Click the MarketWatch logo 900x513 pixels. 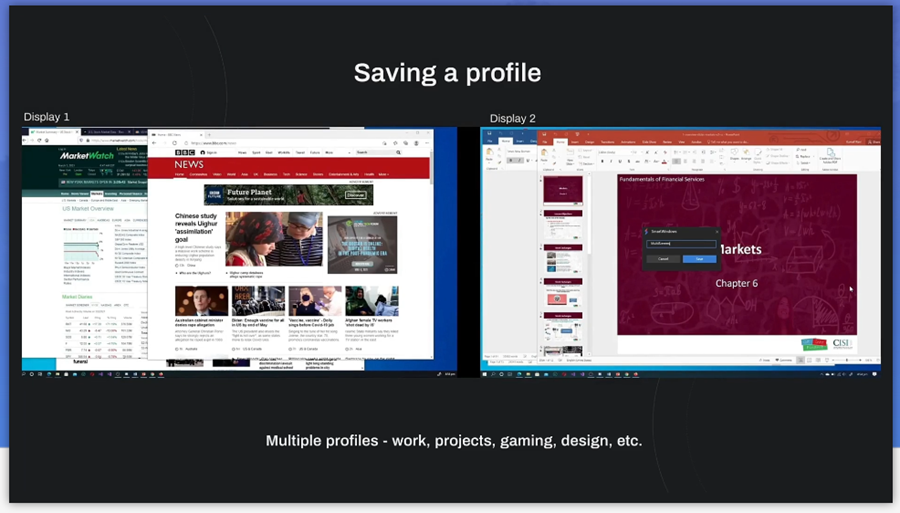(87, 156)
